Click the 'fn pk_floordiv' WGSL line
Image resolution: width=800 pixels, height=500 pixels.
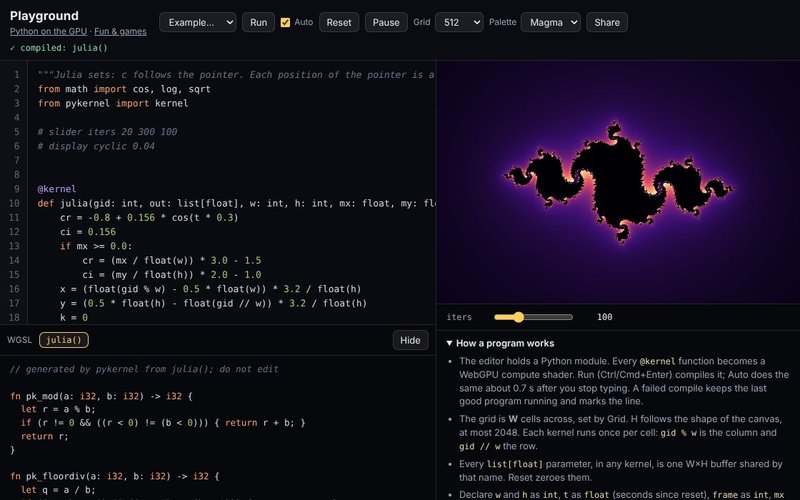(x=115, y=476)
